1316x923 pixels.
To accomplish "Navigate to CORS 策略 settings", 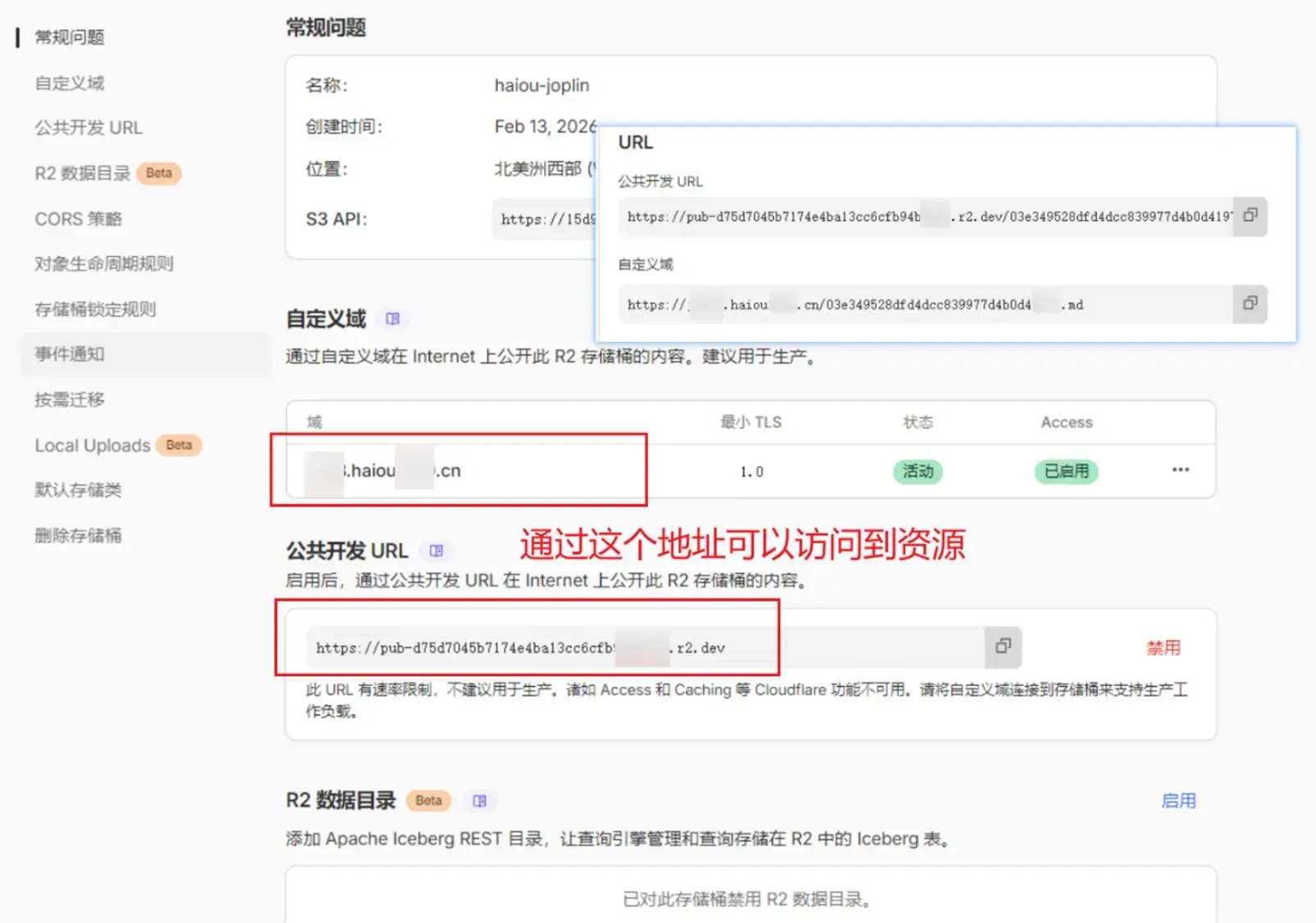I will [79, 219].
